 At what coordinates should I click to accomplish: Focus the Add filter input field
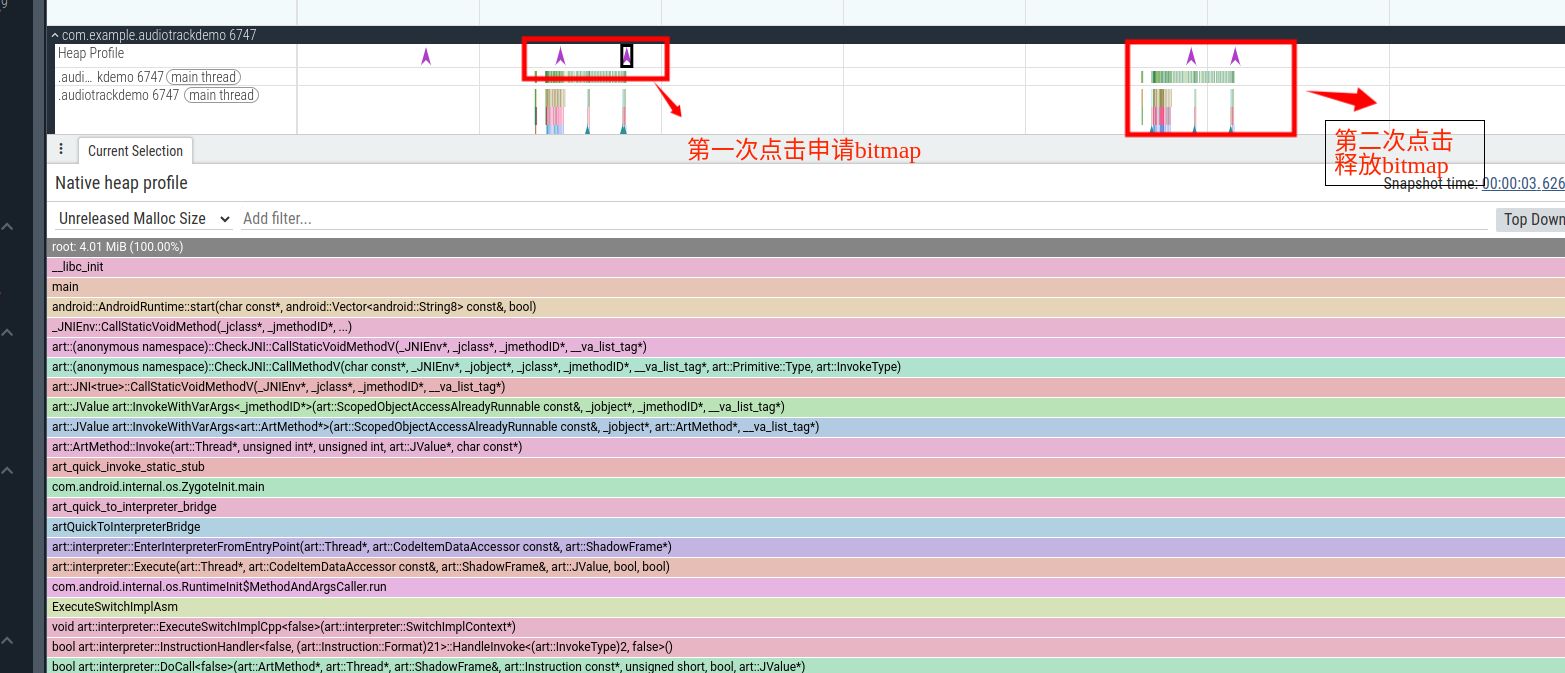(x=865, y=218)
